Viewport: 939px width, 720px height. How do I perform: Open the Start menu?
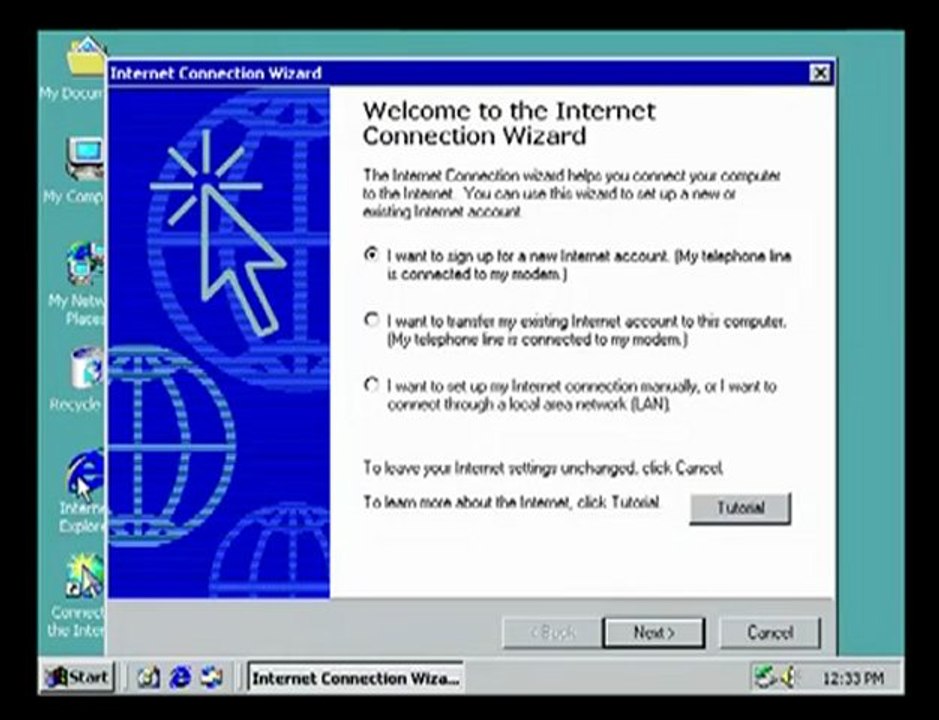(77, 677)
